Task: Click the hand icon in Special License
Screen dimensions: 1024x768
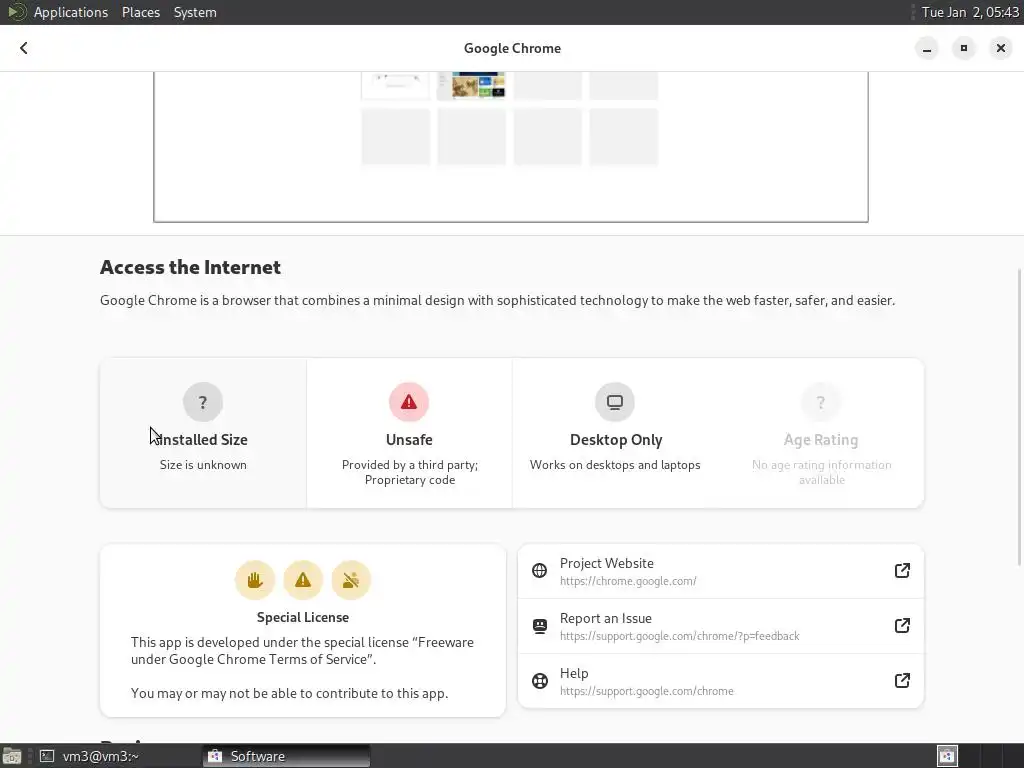Action: [255, 580]
